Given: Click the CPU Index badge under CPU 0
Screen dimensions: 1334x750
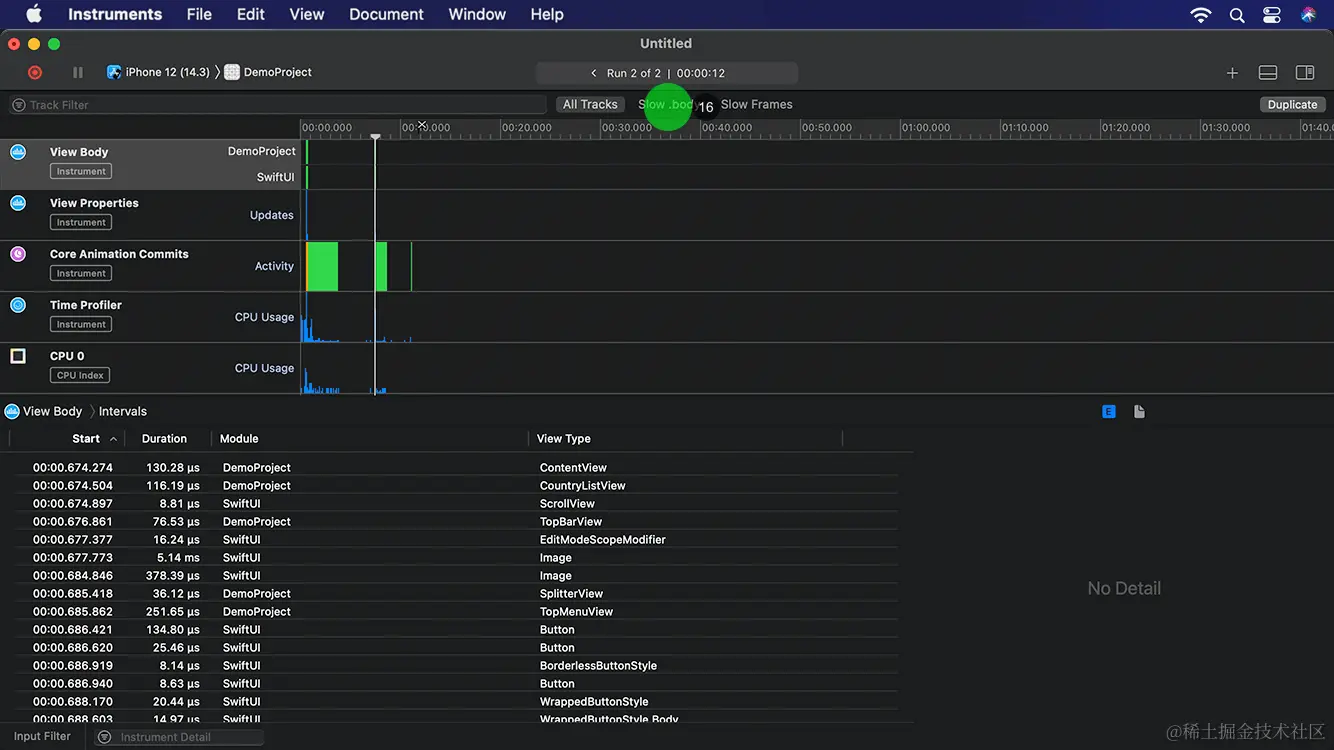Looking at the screenshot, I should coord(80,376).
